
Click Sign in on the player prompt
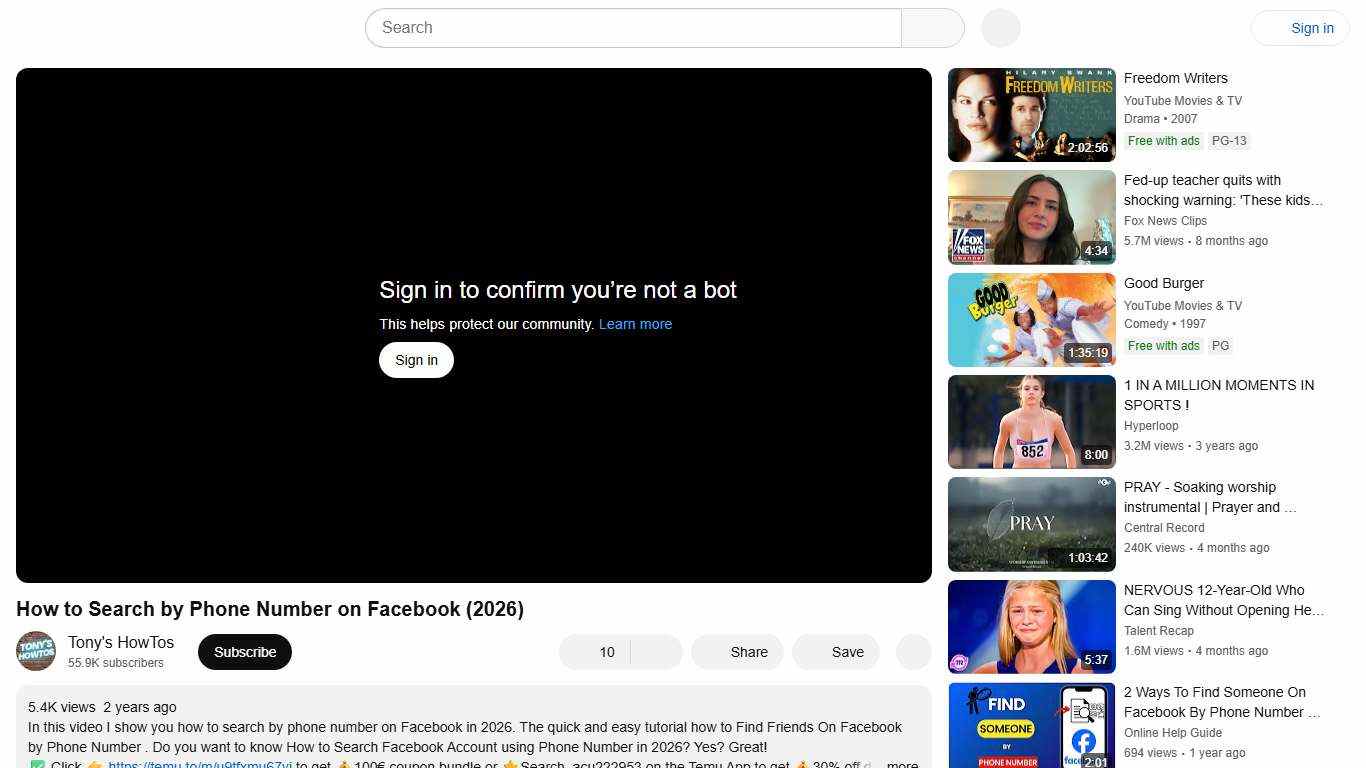[416, 360]
